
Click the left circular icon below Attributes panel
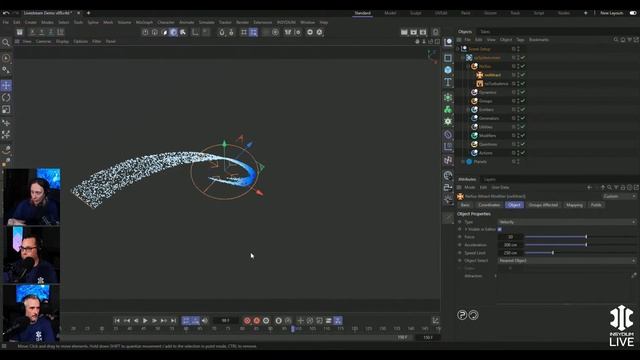(x=462, y=315)
